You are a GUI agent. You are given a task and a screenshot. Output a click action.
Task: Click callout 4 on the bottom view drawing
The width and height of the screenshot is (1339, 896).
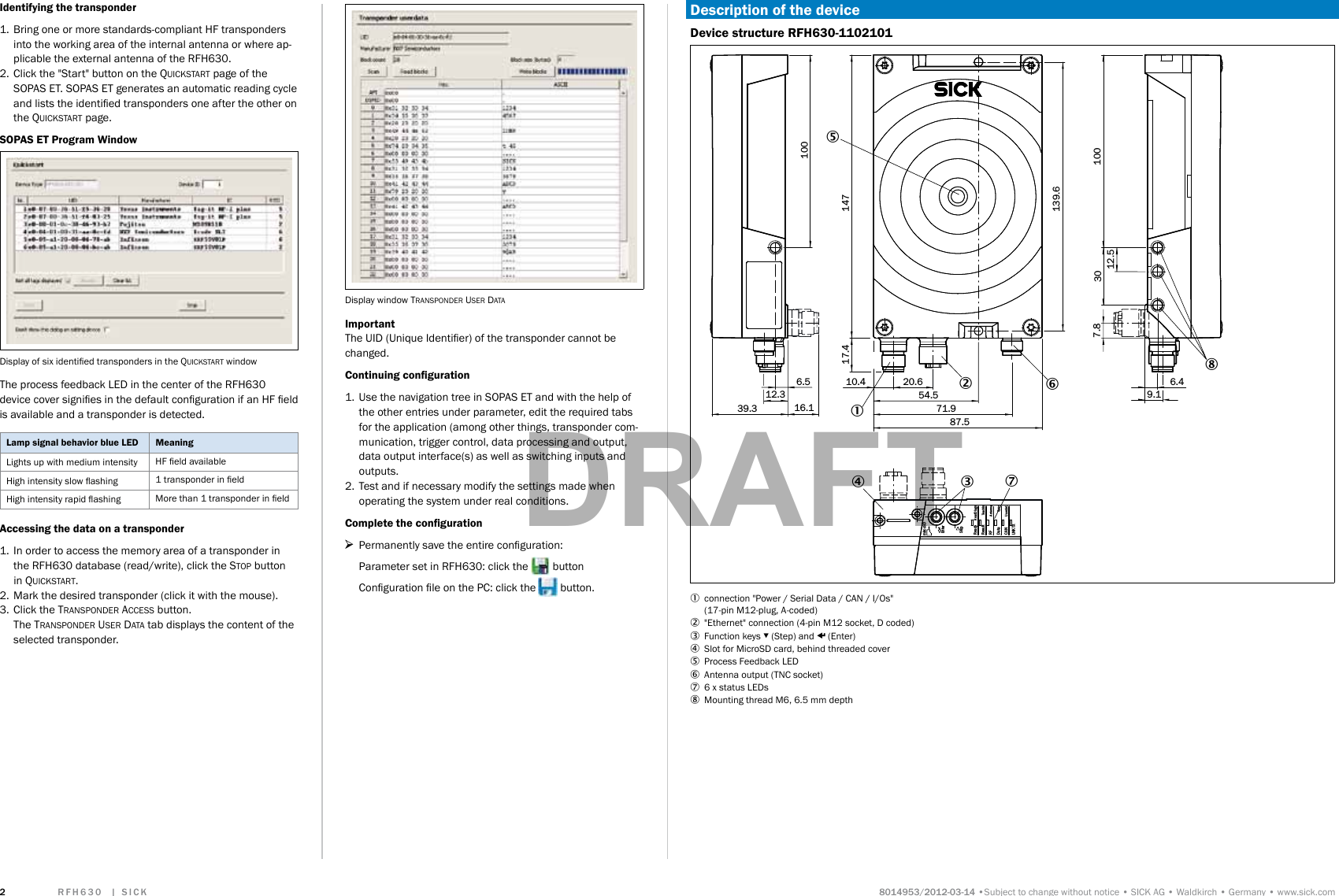coord(858,481)
